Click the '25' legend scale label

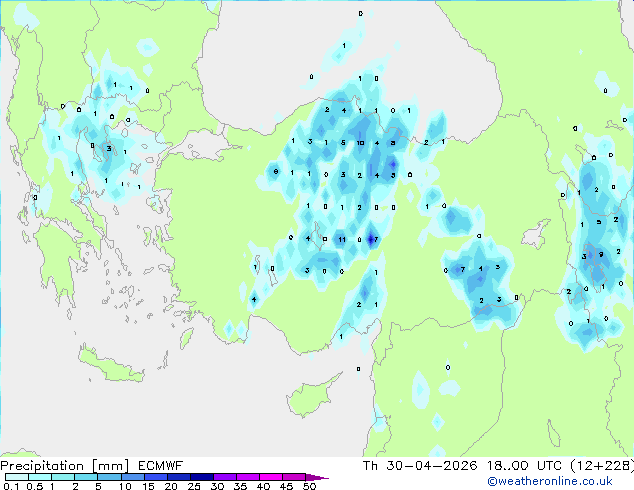(x=194, y=486)
